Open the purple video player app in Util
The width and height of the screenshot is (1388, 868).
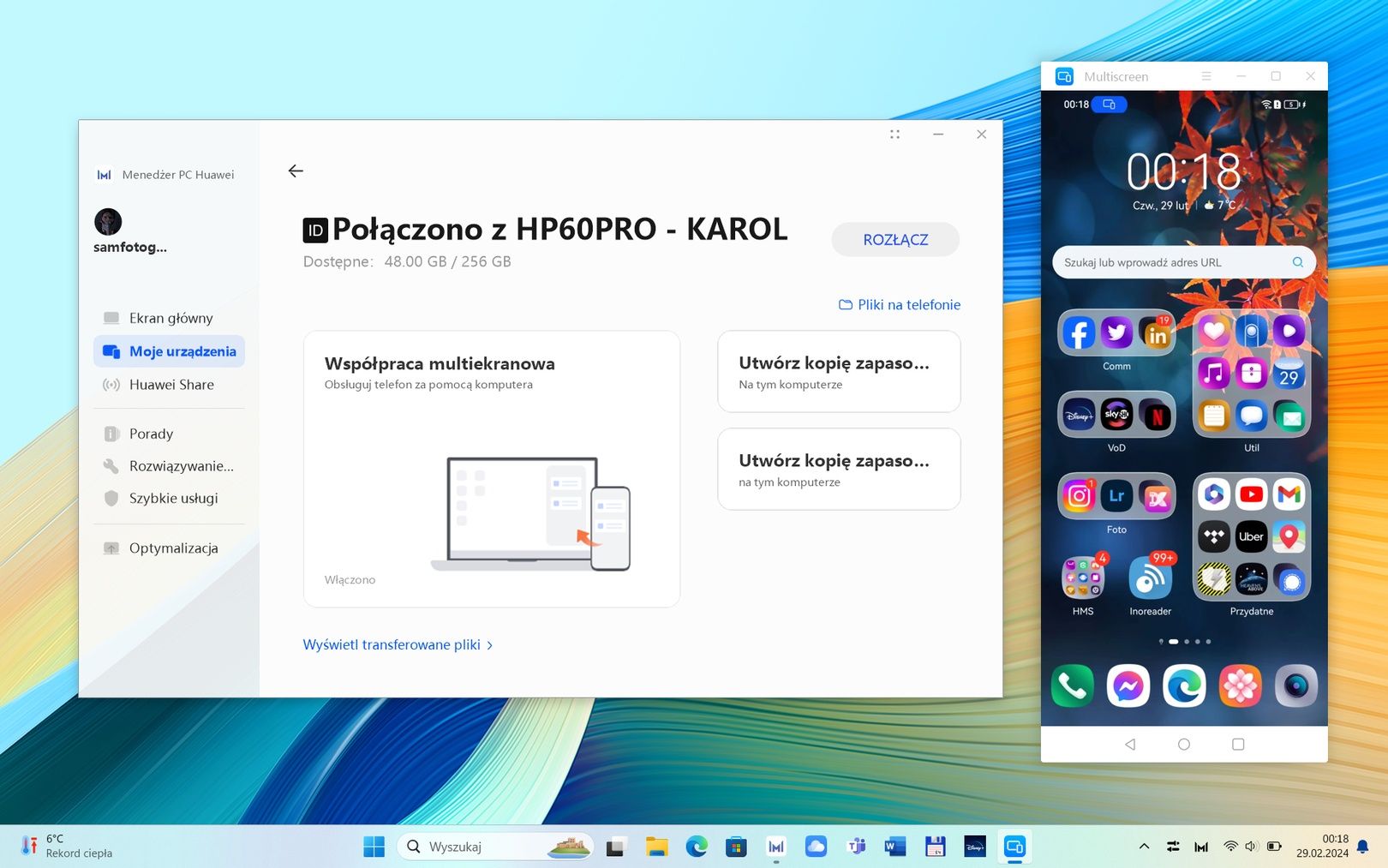pos(1289,332)
